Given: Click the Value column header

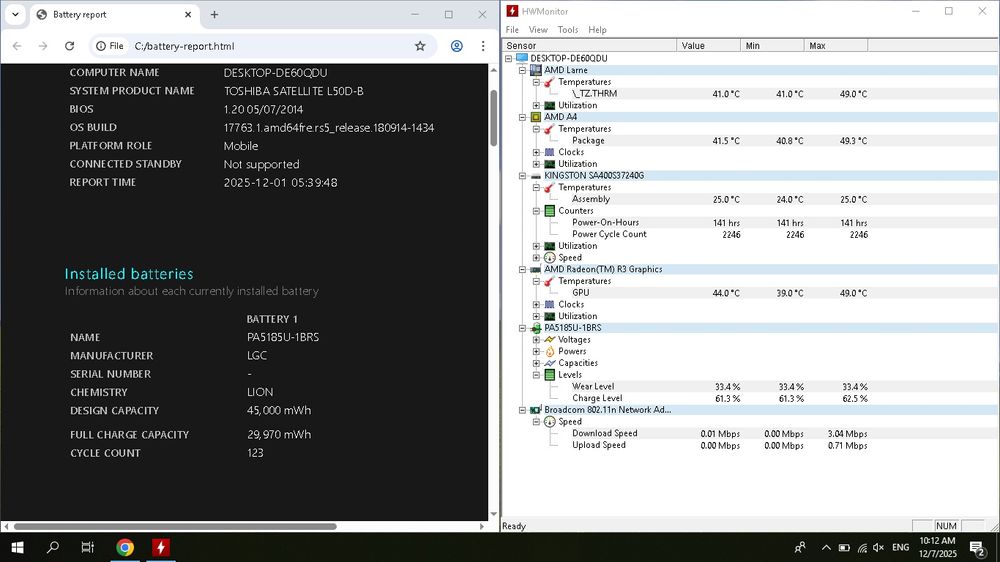Looking at the screenshot, I should tap(709, 46).
